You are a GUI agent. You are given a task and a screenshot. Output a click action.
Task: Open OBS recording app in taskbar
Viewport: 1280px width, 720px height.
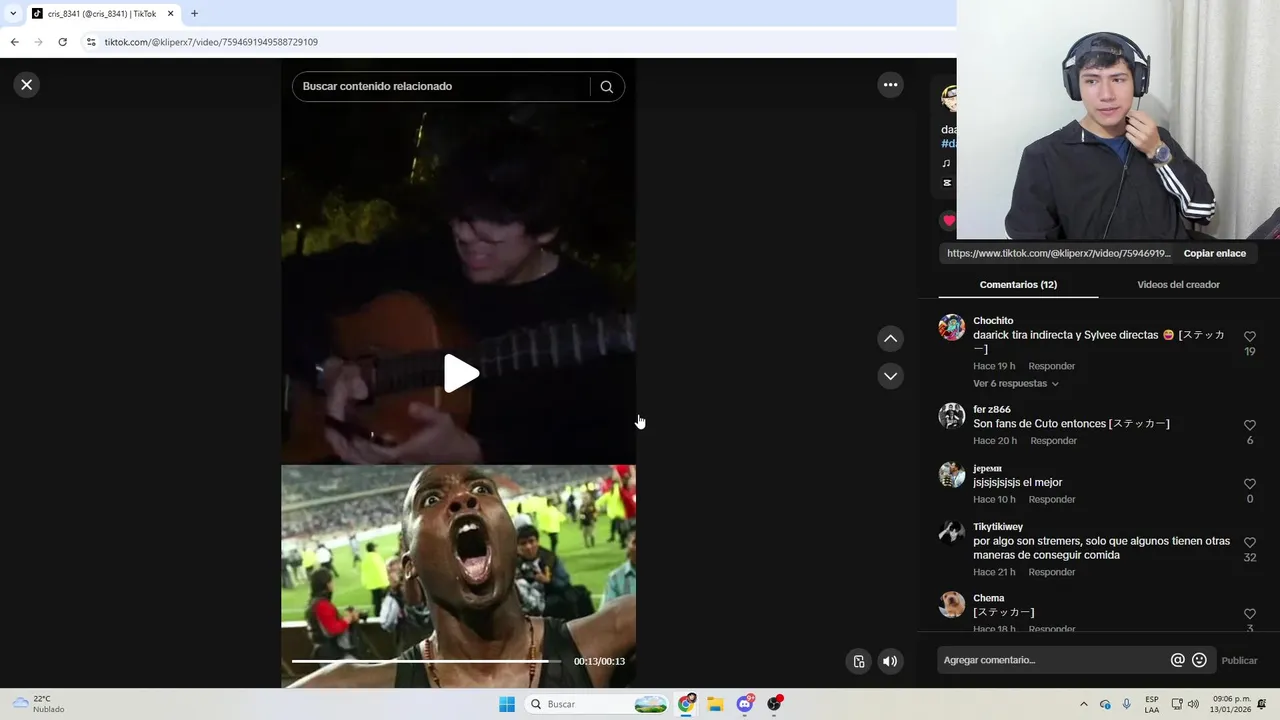point(774,704)
